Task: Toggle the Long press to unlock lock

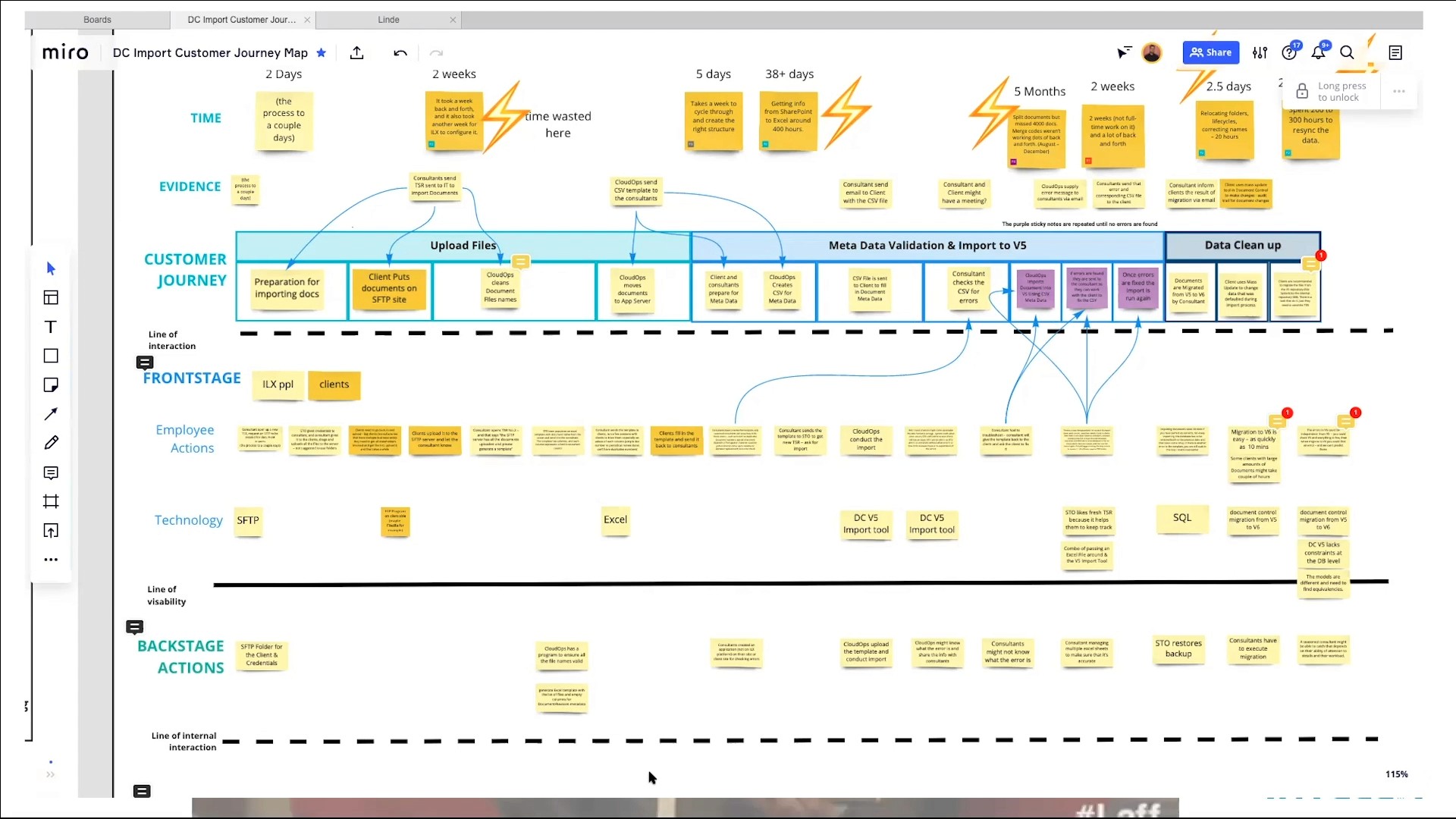Action: [1302, 92]
